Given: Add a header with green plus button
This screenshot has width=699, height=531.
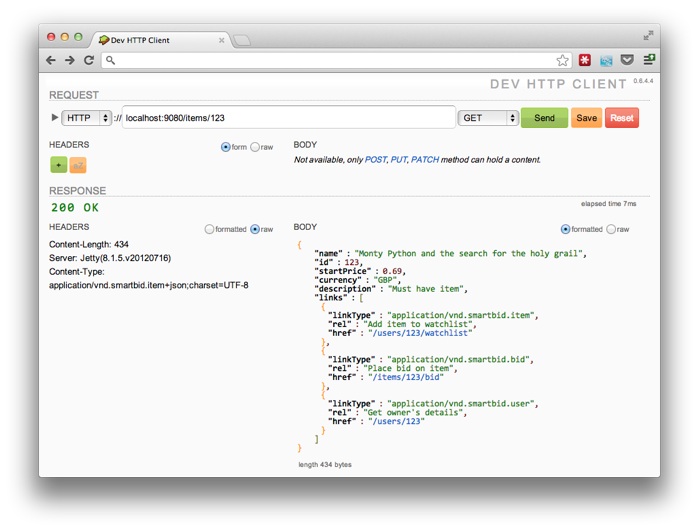Looking at the screenshot, I should (x=58, y=165).
